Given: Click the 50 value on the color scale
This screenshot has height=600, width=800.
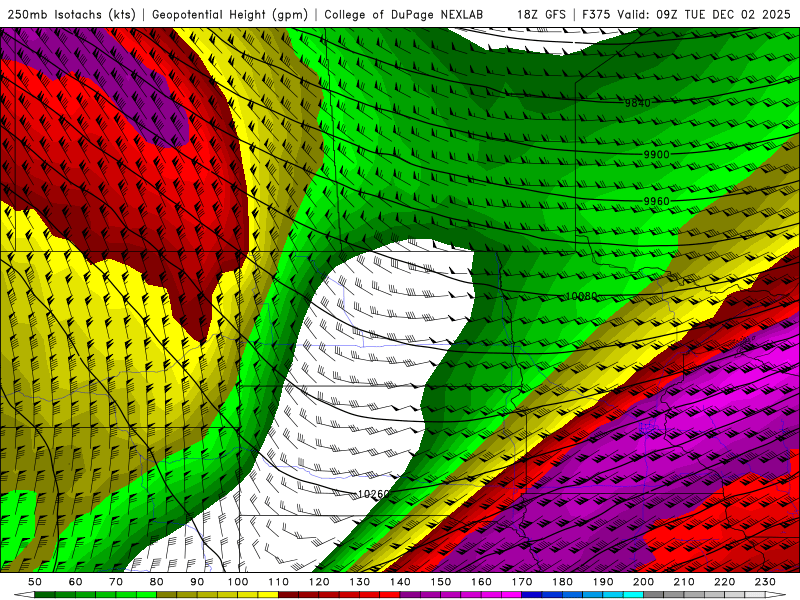Looking at the screenshot, I should 35,582.
